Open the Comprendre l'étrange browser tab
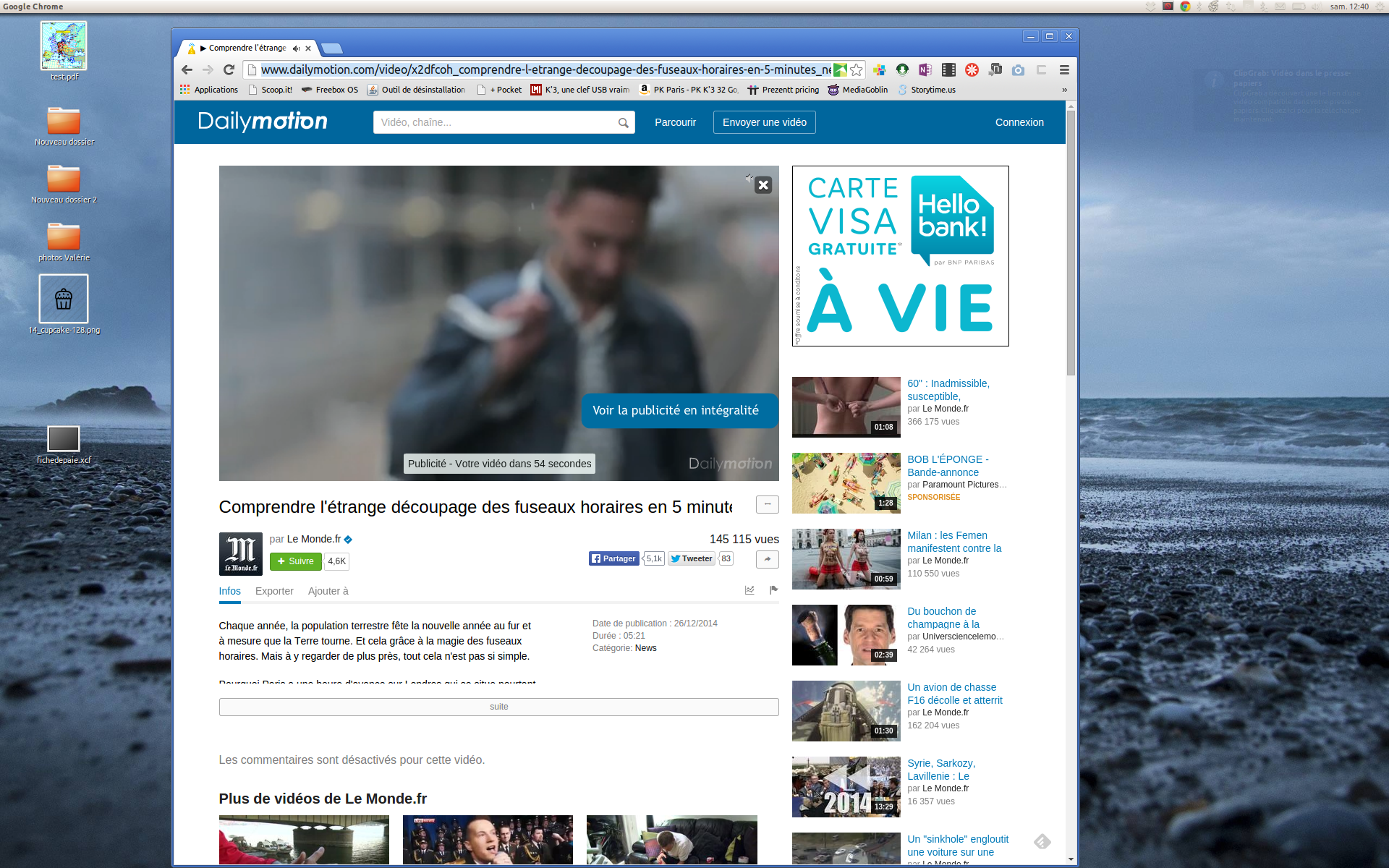The image size is (1389, 868). (247, 48)
